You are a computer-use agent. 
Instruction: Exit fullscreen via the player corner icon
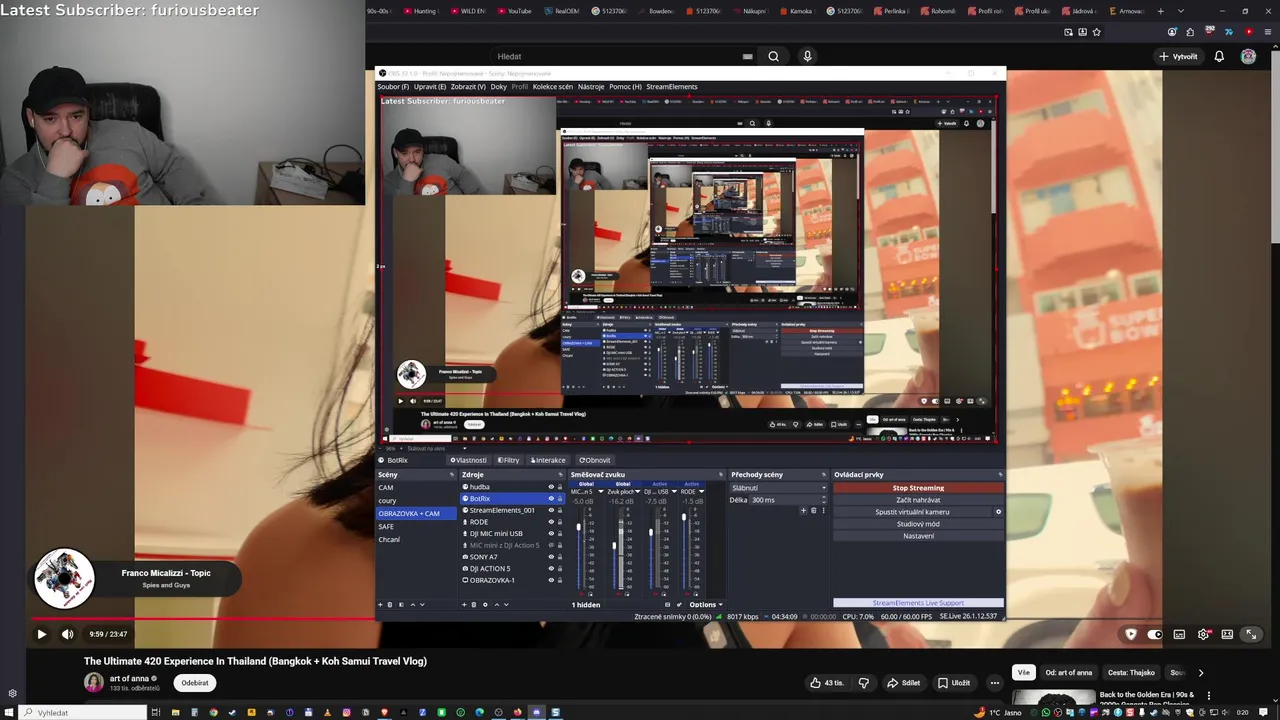pyautogui.click(x=1250, y=634)
